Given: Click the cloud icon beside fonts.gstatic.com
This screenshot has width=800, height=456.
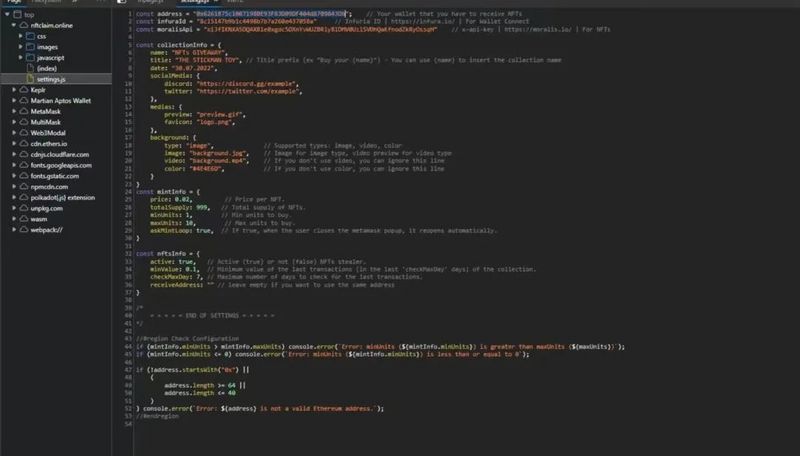Looking at the screenshot, I should point(24,175).
